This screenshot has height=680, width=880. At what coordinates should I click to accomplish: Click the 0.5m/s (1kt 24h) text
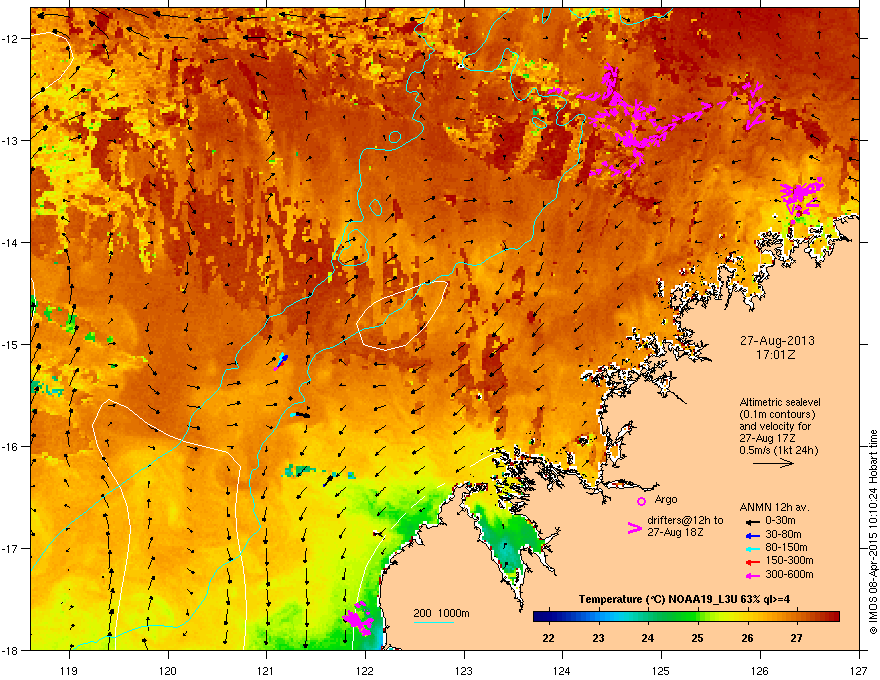coord(778,450)
